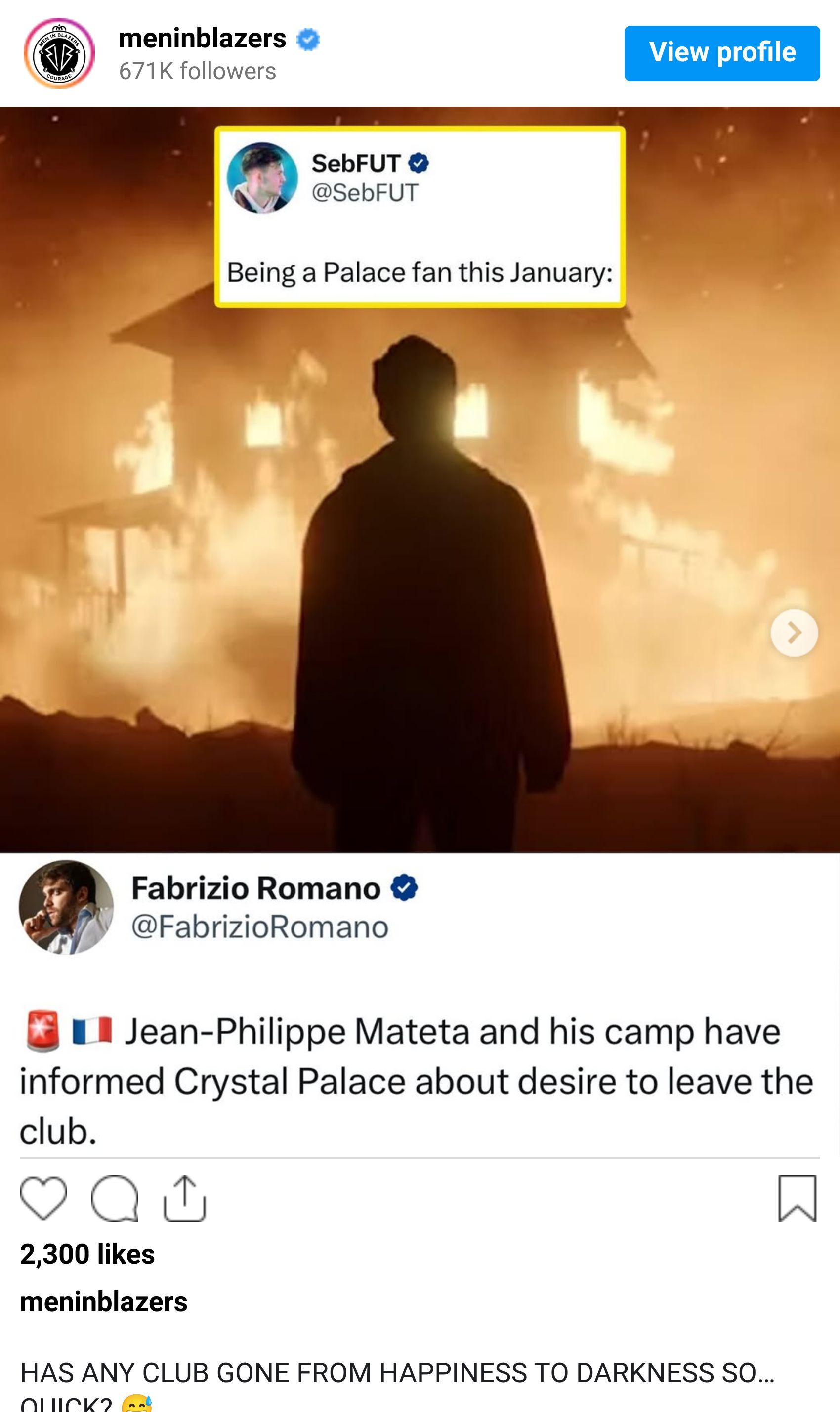The image size is (840, 1412).
Task: Click the heart like icon
Action: pyautogui.click(x=43, y=1198)
